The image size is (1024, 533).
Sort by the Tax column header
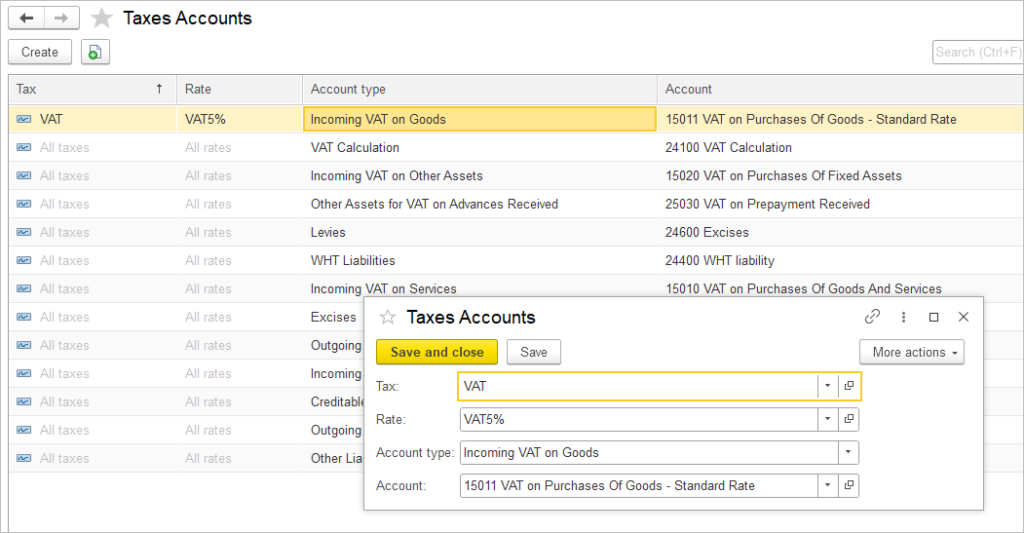click(92, 89)
